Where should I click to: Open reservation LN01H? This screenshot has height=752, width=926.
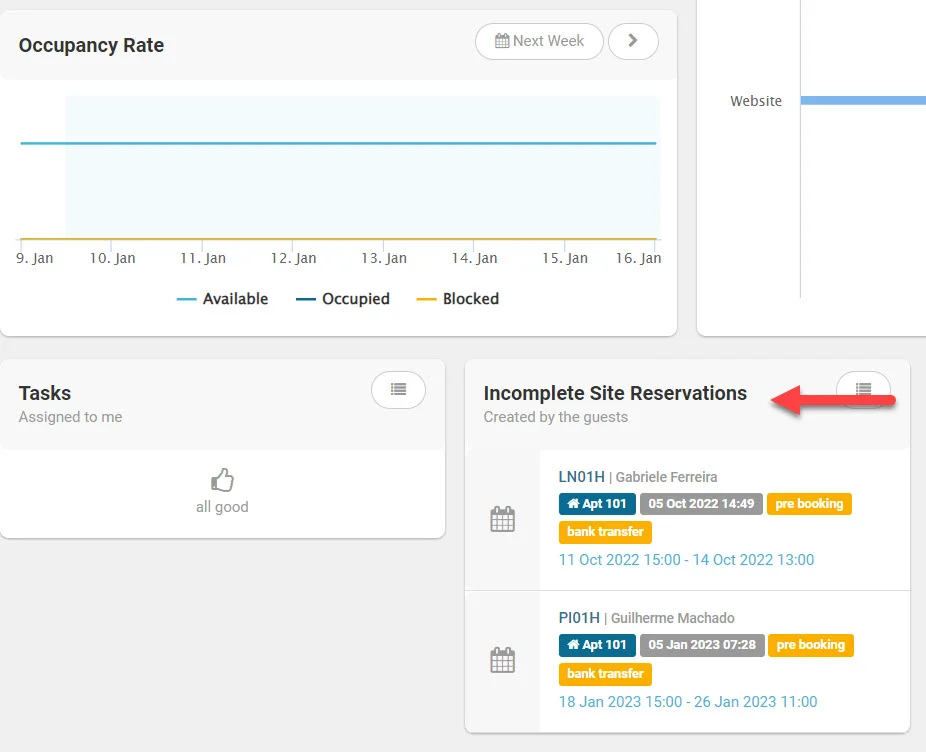click(582, 477)
